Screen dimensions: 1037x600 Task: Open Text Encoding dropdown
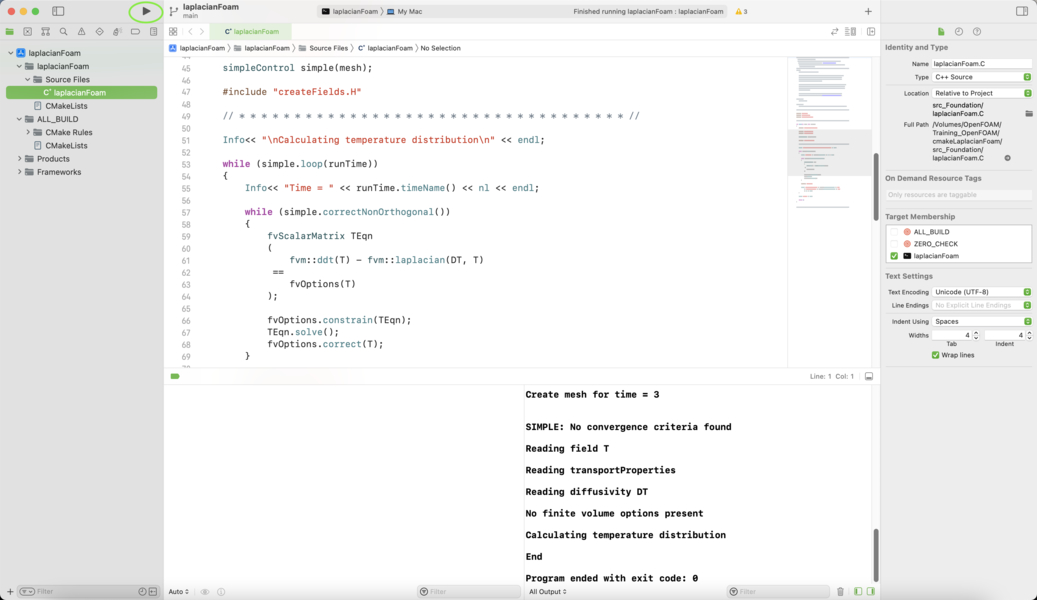pos(981,292)
